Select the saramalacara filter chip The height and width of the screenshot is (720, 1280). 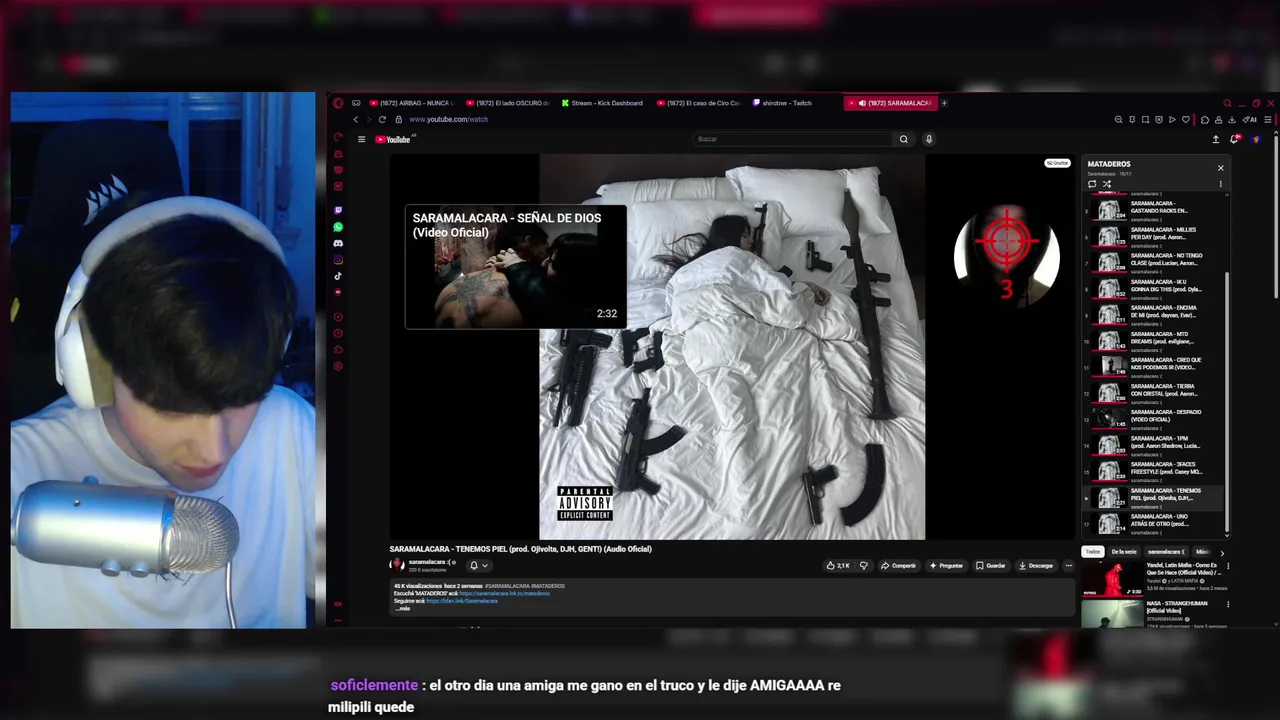click(x=1166, y=552)
